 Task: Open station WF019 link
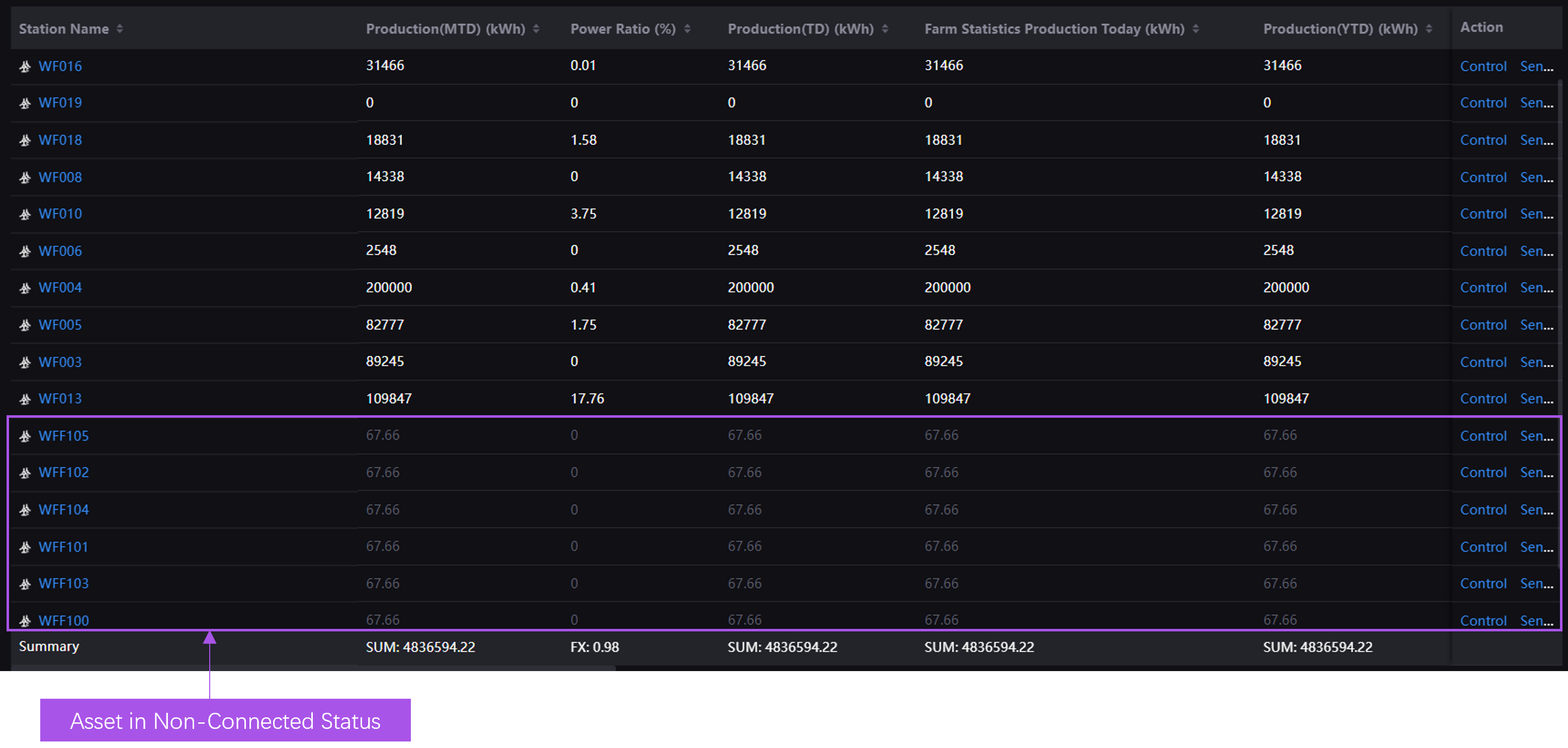(x=60, y=103)
